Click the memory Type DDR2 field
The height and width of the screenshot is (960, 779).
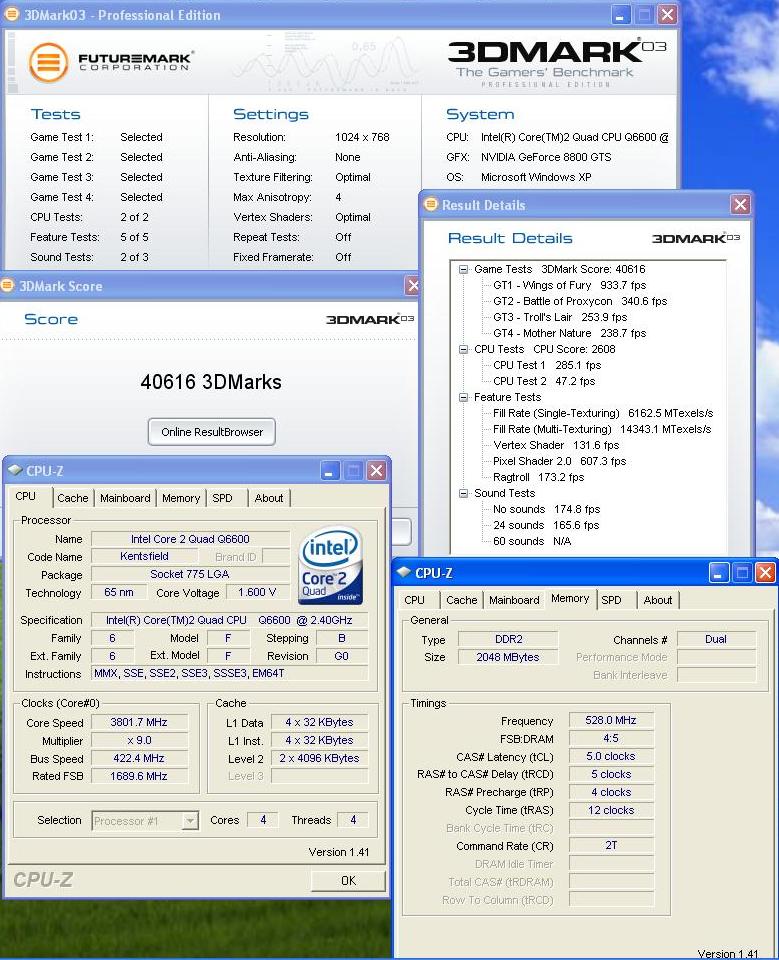[508, 639]
